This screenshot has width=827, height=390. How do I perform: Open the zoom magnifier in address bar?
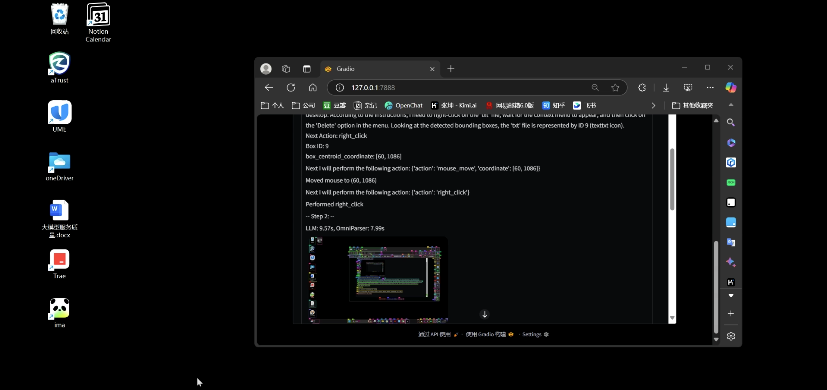[595, 88]
